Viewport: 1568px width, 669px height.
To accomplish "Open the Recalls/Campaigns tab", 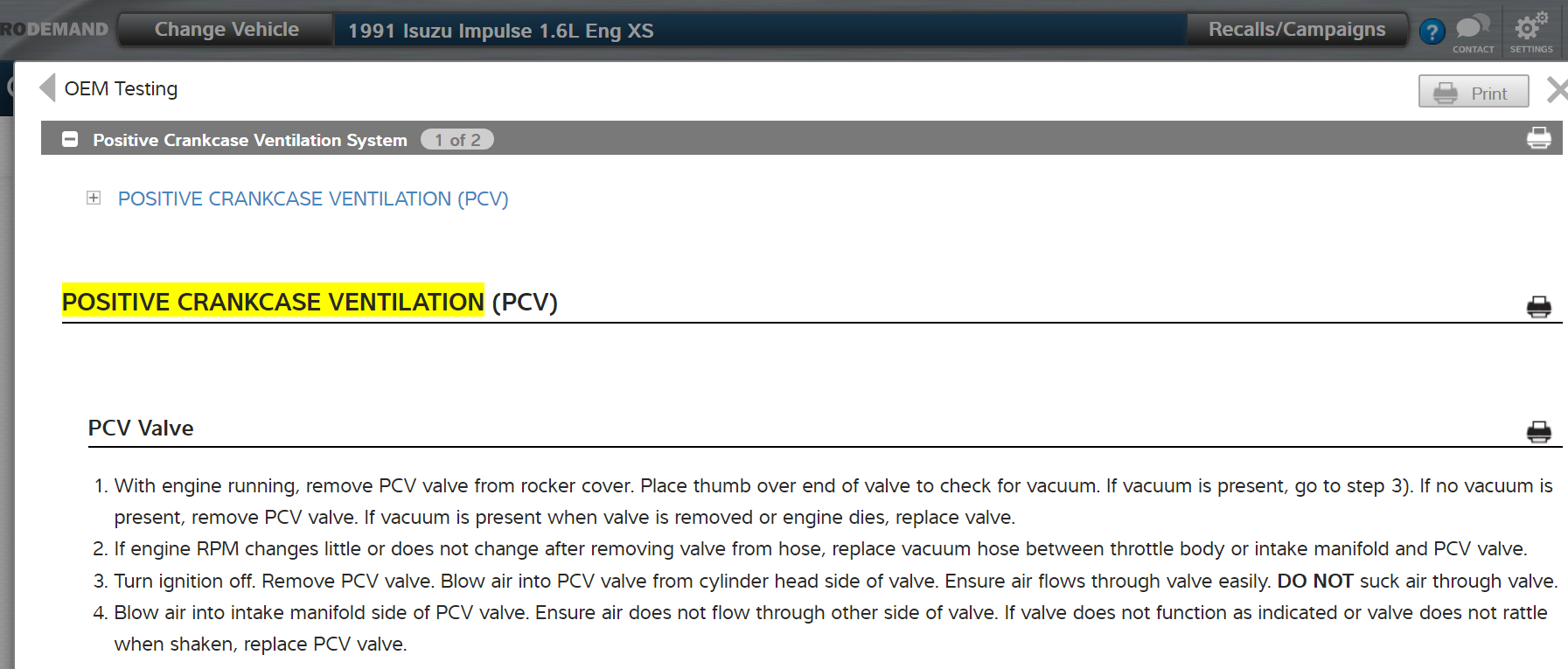I will [1296, 30].
